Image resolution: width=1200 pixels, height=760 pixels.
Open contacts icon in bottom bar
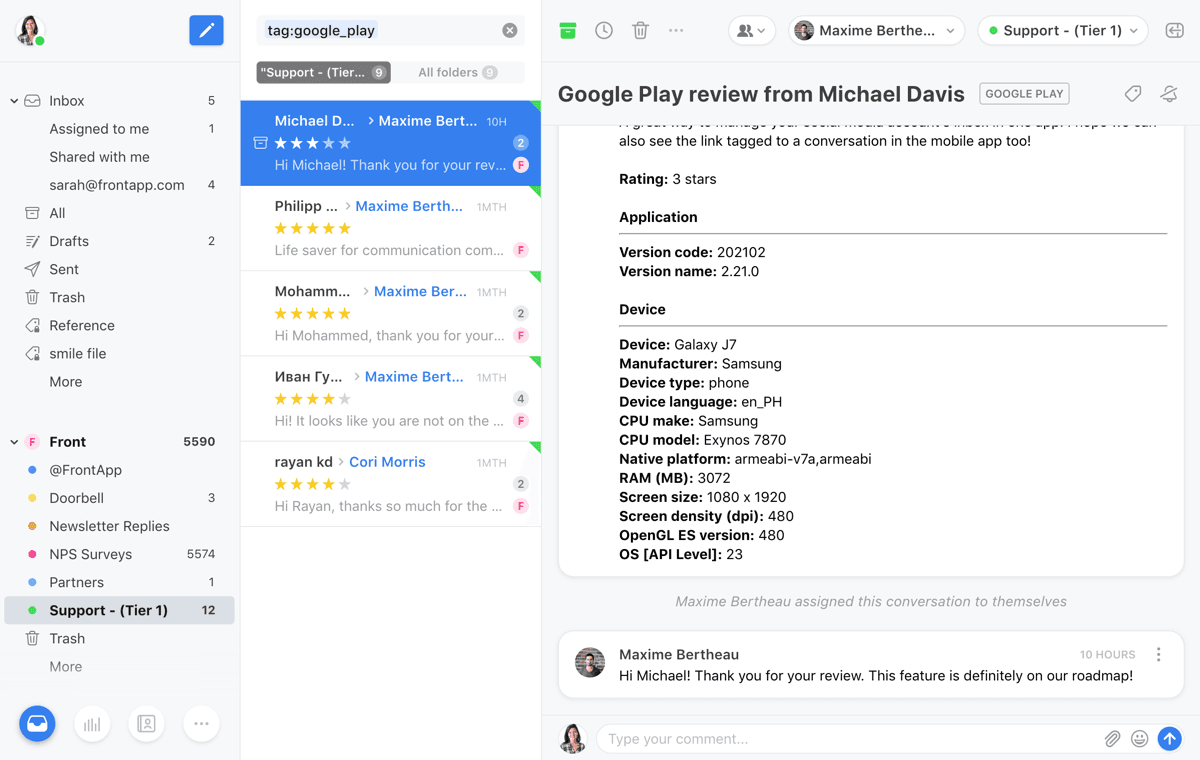tap(146, 724)
